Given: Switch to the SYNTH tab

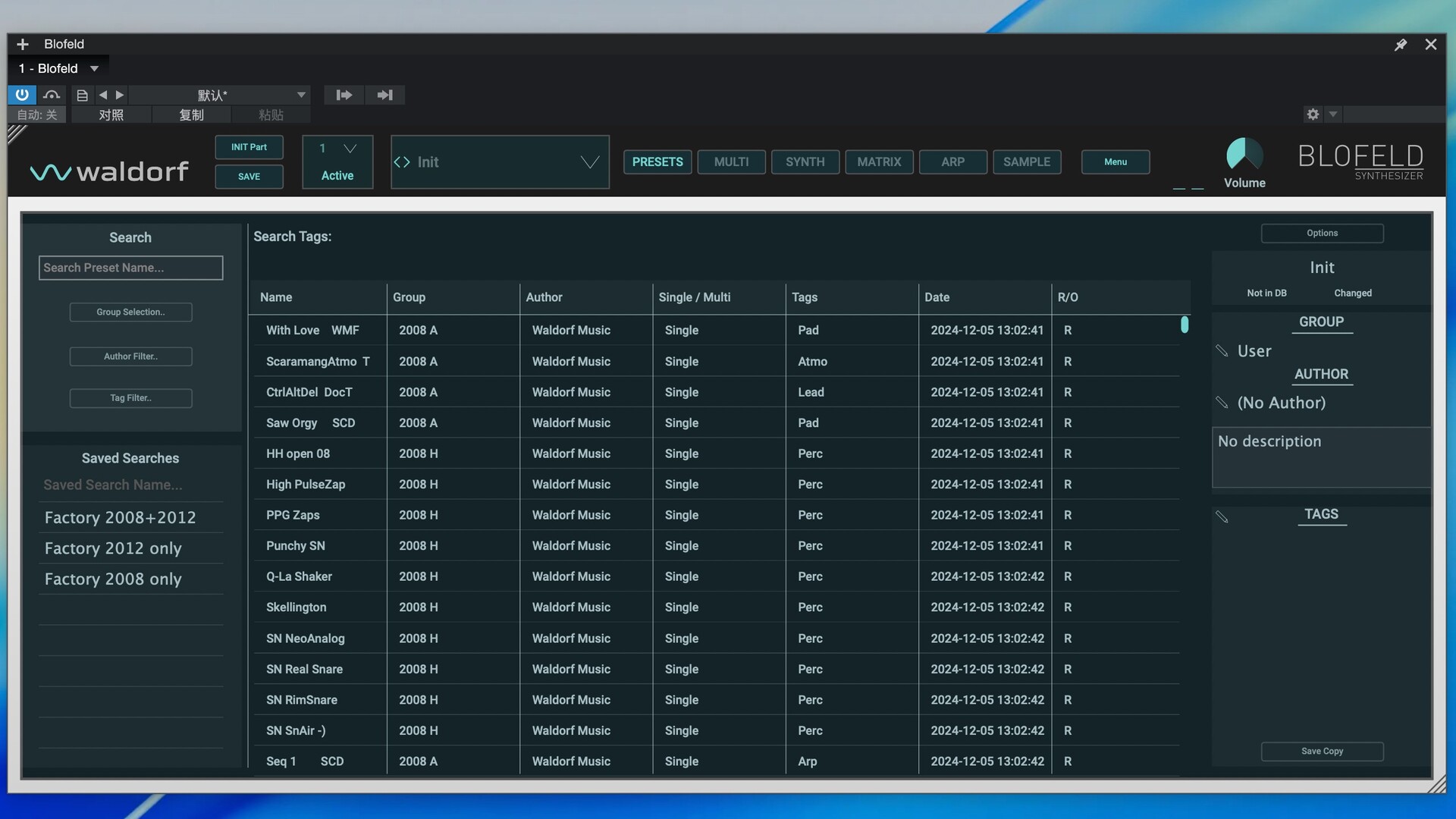Looking at the screenshot, I should (x=805, y=162).
